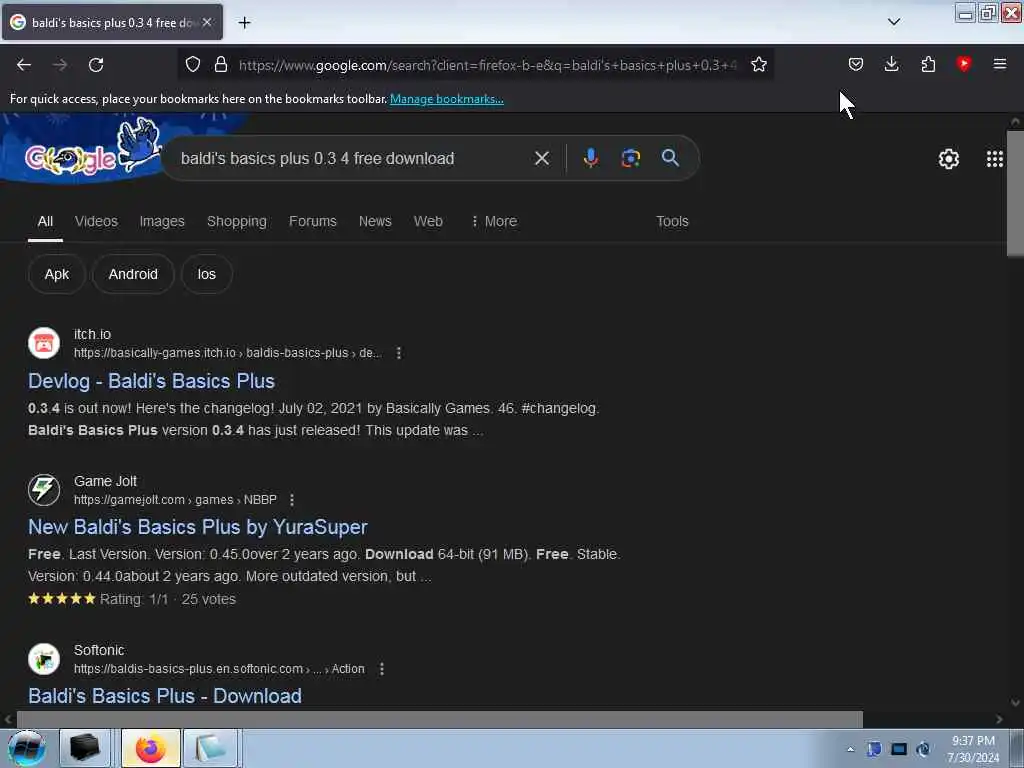Image resolution: width=1024 pixels, height=768 pixels.
Task: Open the search Tools options
Action: 672,221
